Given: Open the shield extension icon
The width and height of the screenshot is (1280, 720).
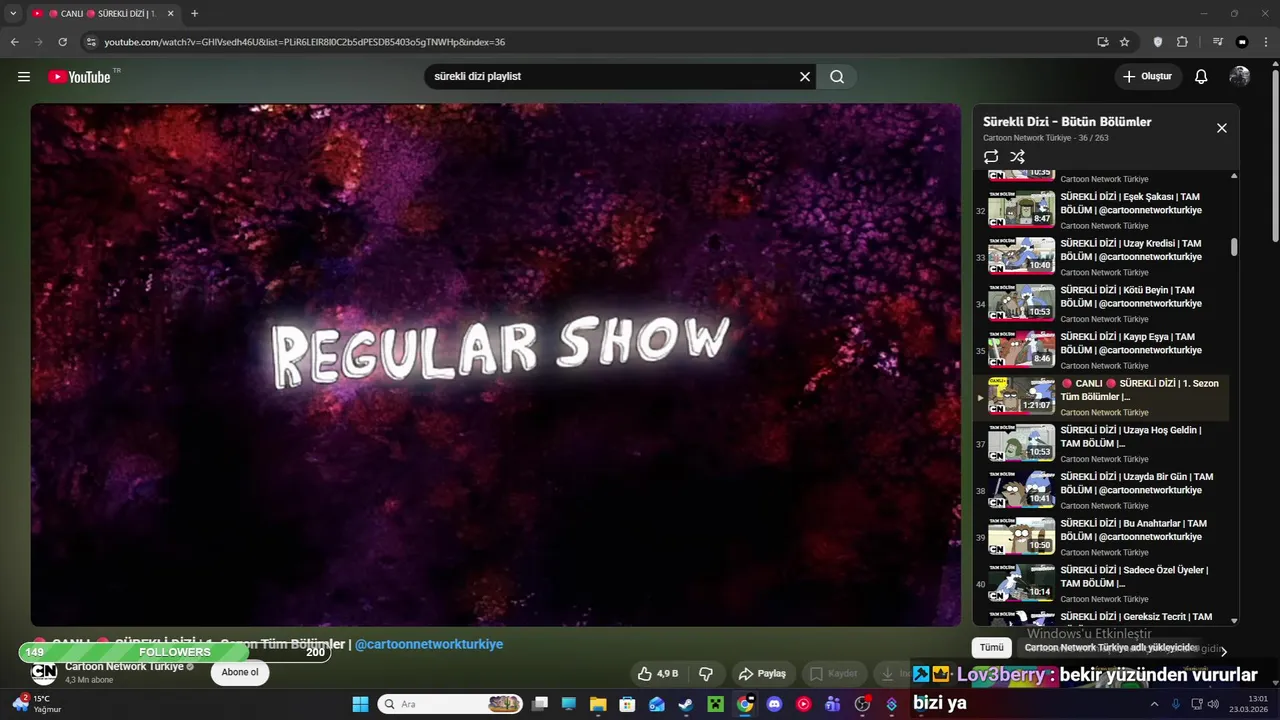Looking at the screenshot, I should tap(1158, 42).
